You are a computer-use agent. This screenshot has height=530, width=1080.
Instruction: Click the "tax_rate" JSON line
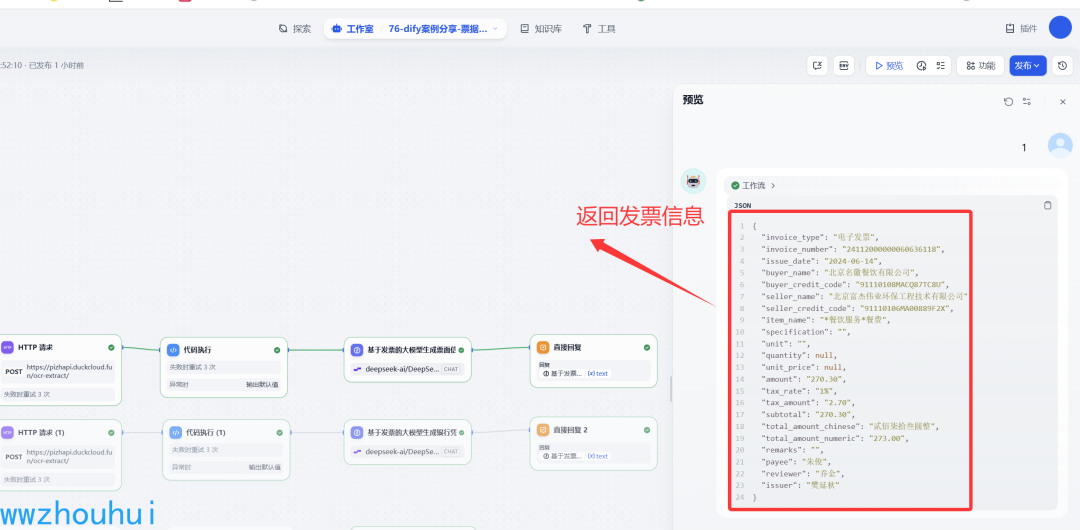click(800, 391)
